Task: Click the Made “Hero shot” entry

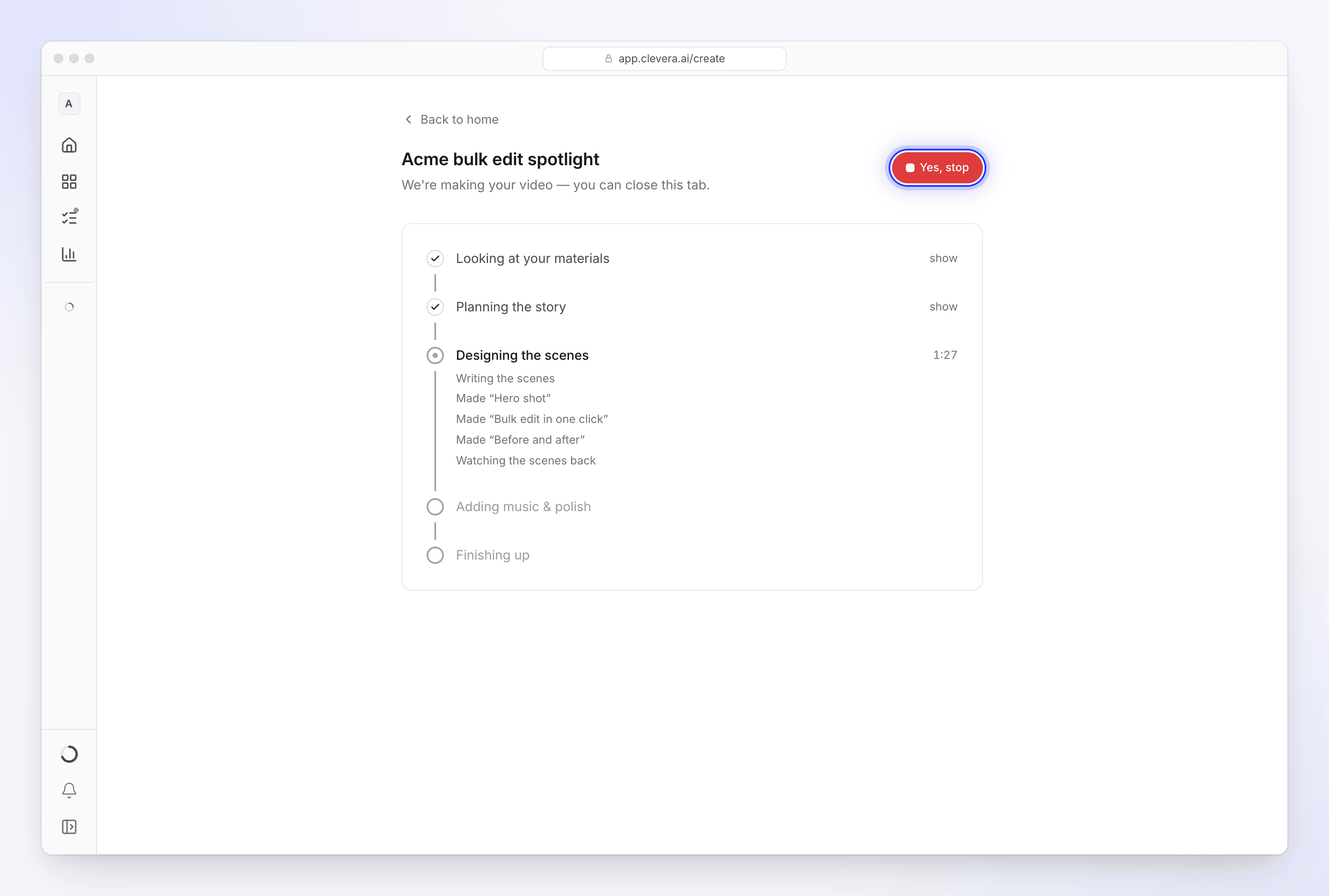Action: [503, 398]
